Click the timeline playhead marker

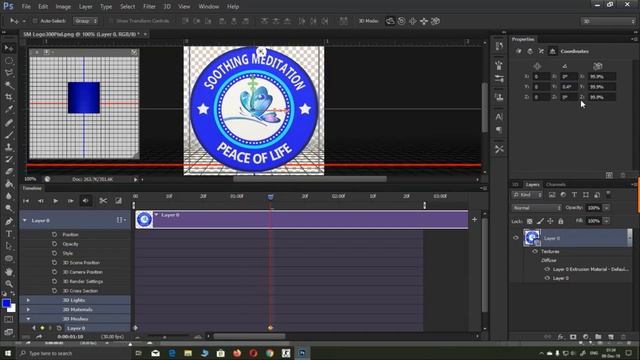(270, 197)
